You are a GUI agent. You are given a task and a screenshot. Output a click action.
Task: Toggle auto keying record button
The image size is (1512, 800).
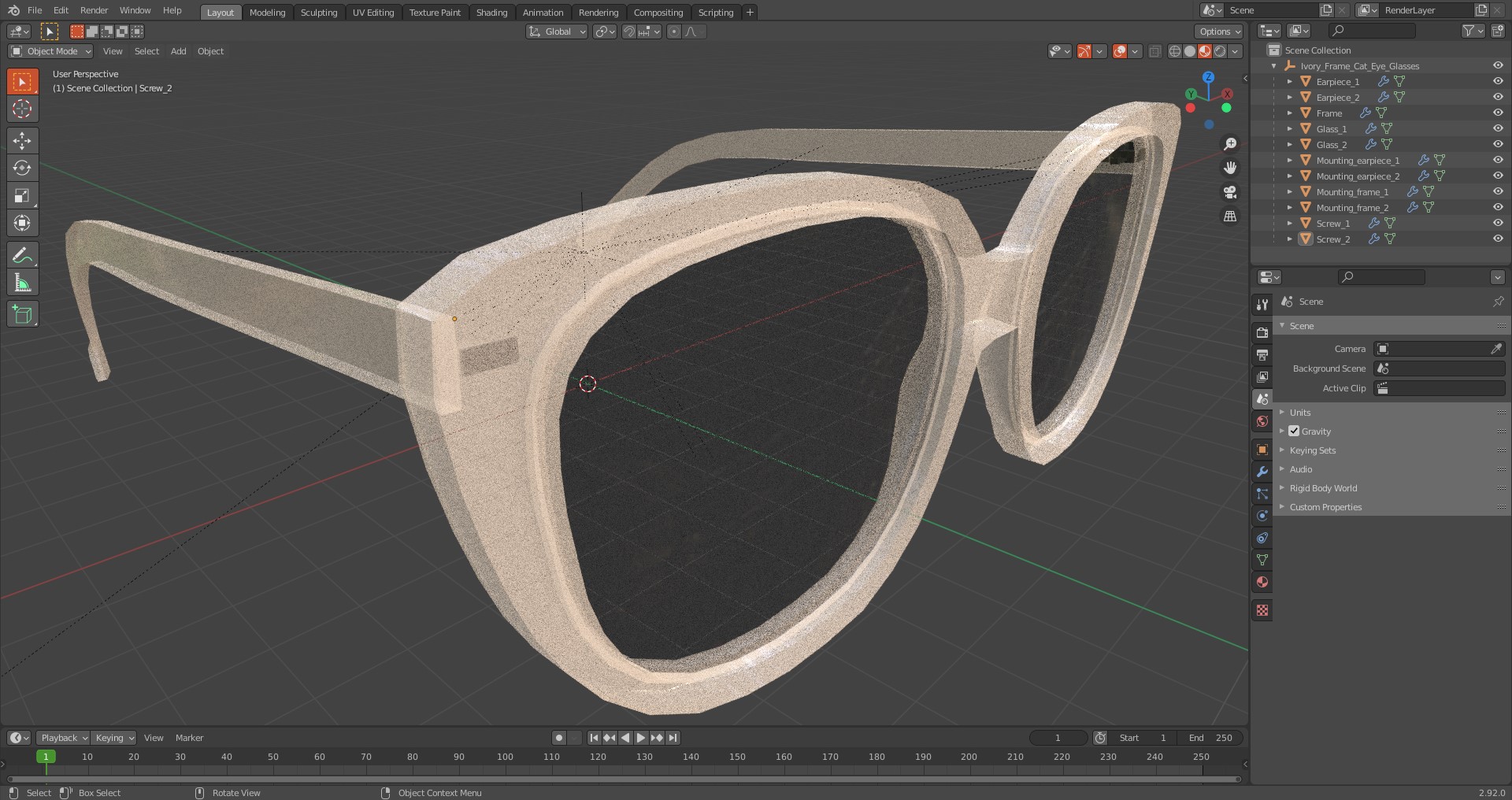pyautogui.click(x=559, y=738)
